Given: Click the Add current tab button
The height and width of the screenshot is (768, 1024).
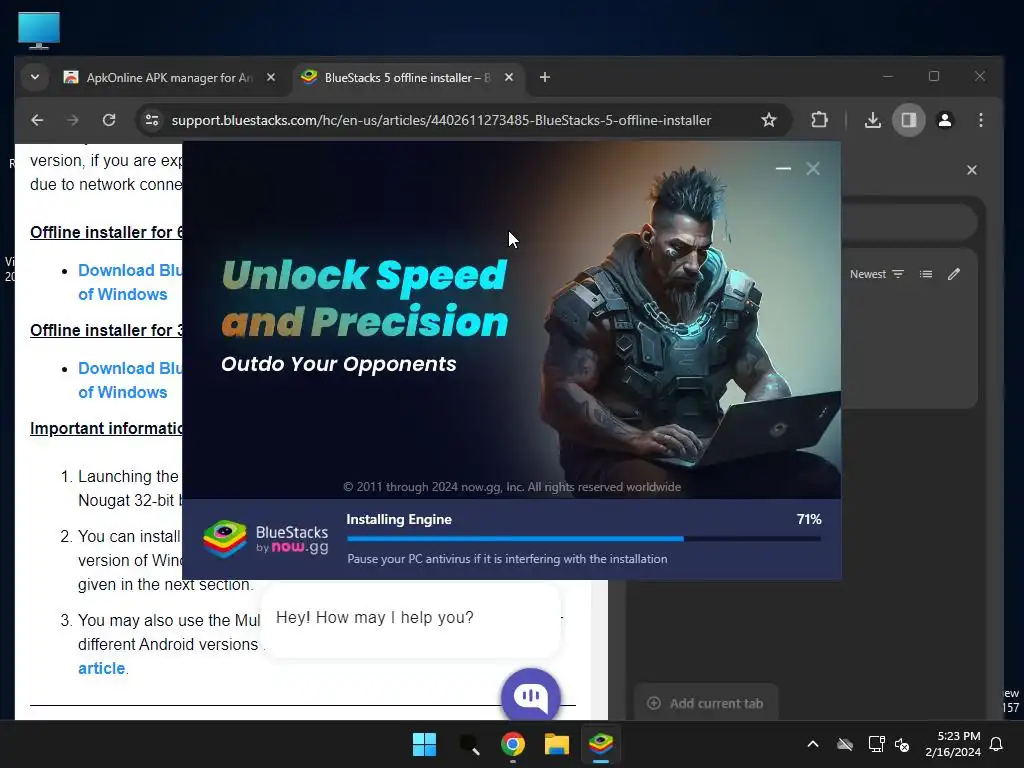Looking at the screenshot, I should tap(705, 703).
